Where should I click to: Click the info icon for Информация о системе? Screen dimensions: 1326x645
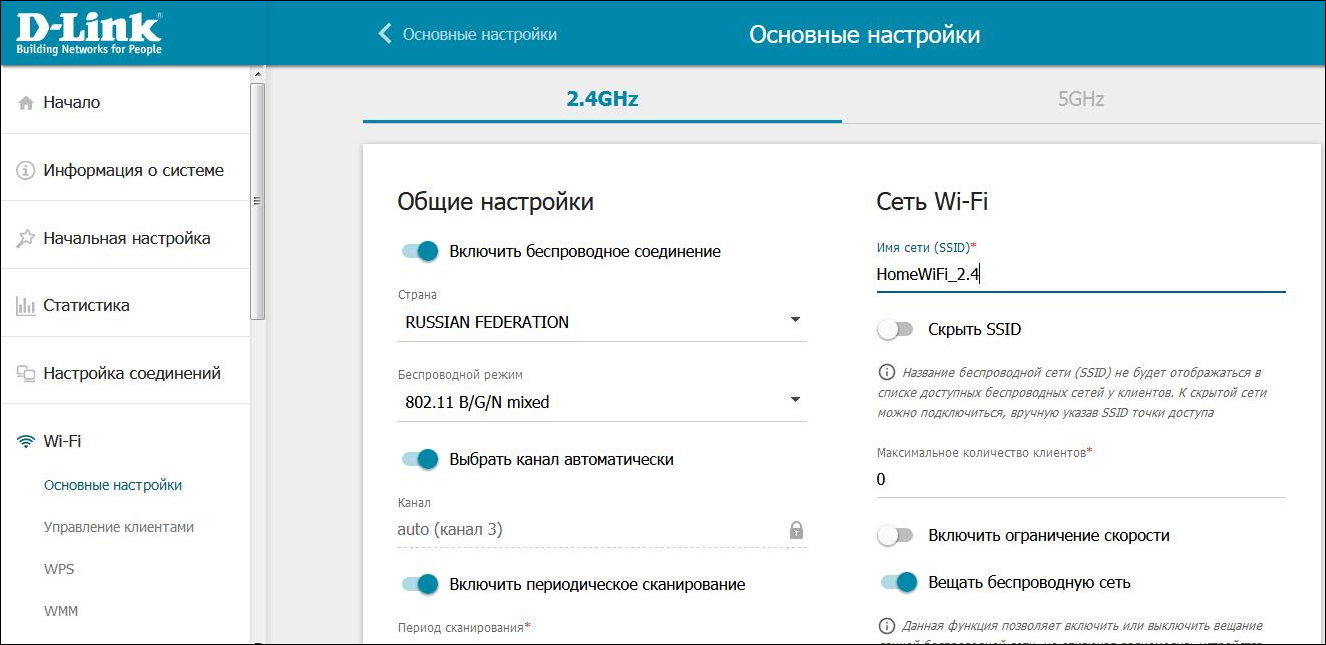coord(26,171)
